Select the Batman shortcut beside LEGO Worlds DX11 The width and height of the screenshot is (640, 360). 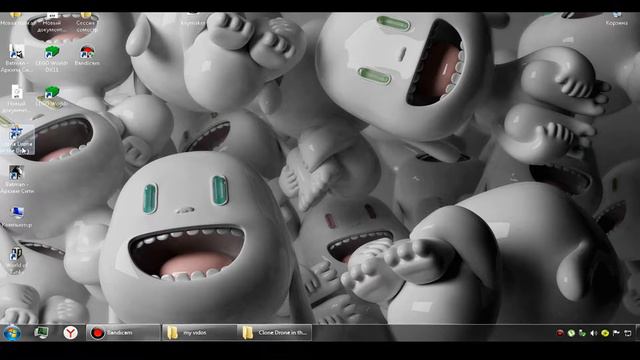(17, 58)
